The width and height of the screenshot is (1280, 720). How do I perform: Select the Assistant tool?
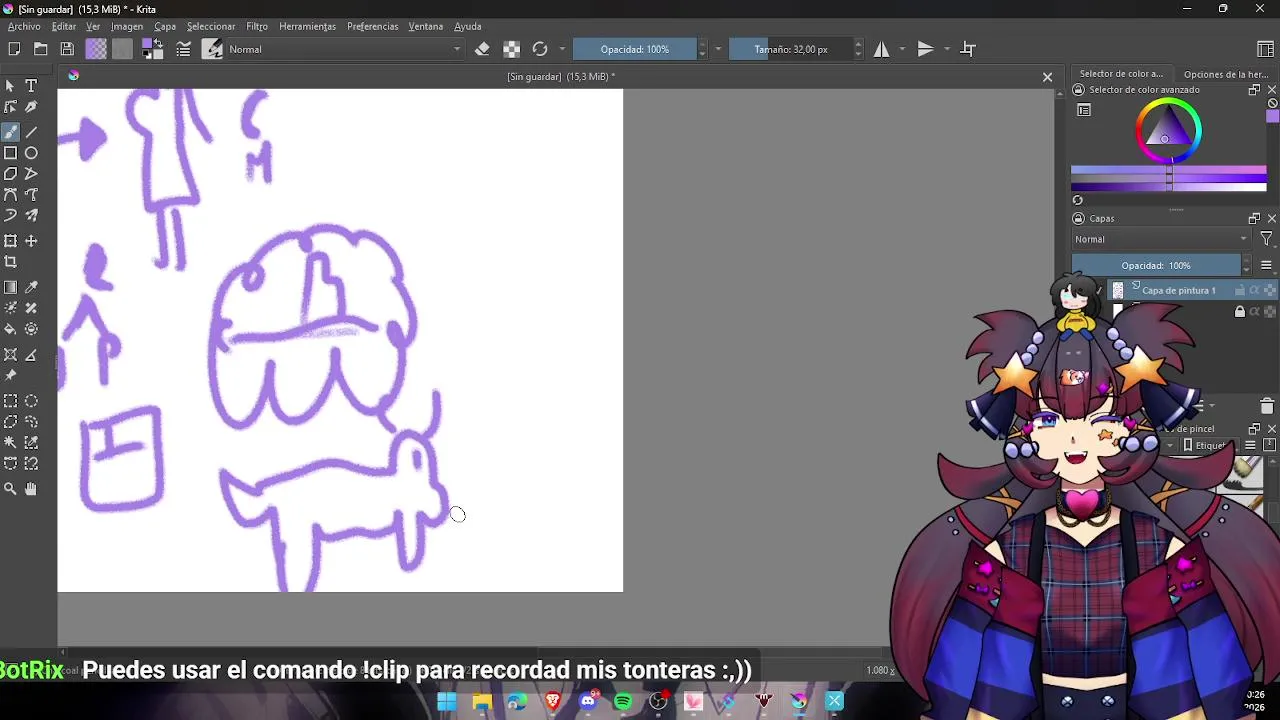pos(10,355)
